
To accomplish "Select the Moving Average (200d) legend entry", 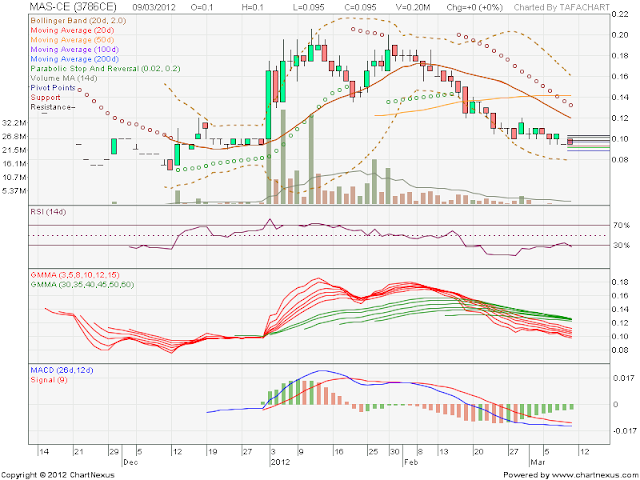I will [75, 59].
